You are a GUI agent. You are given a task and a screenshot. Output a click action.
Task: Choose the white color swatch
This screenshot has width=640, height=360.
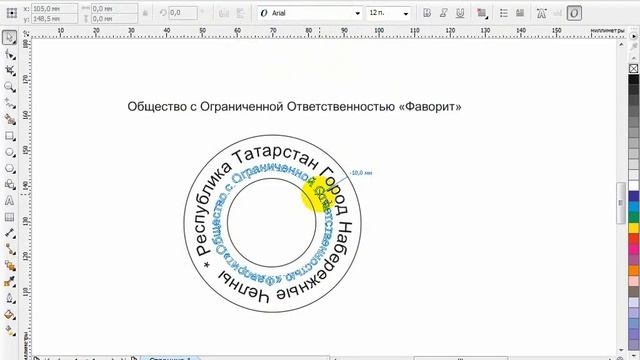(633, 186)
